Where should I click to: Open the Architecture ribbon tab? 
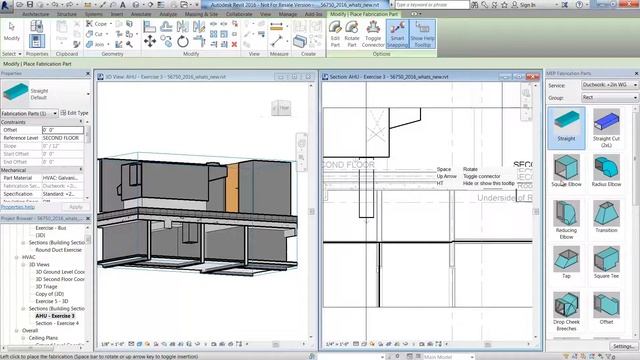point(36,14)
